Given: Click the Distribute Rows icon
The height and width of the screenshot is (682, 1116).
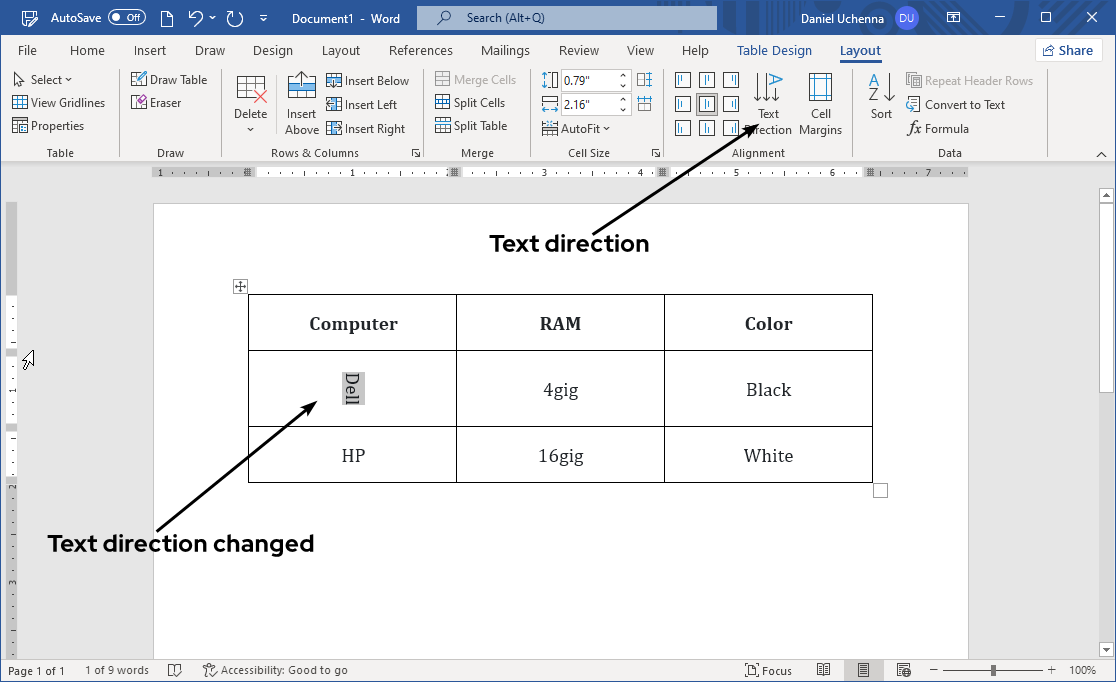Looking at the screenshot, I should [x=646, y=80].
